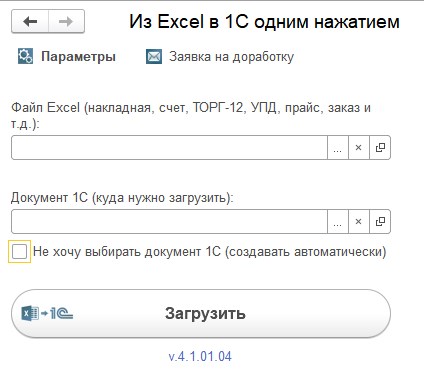Click the Загрузить button
This screenshot has height=387, width=424.
[x=201, y=313]
